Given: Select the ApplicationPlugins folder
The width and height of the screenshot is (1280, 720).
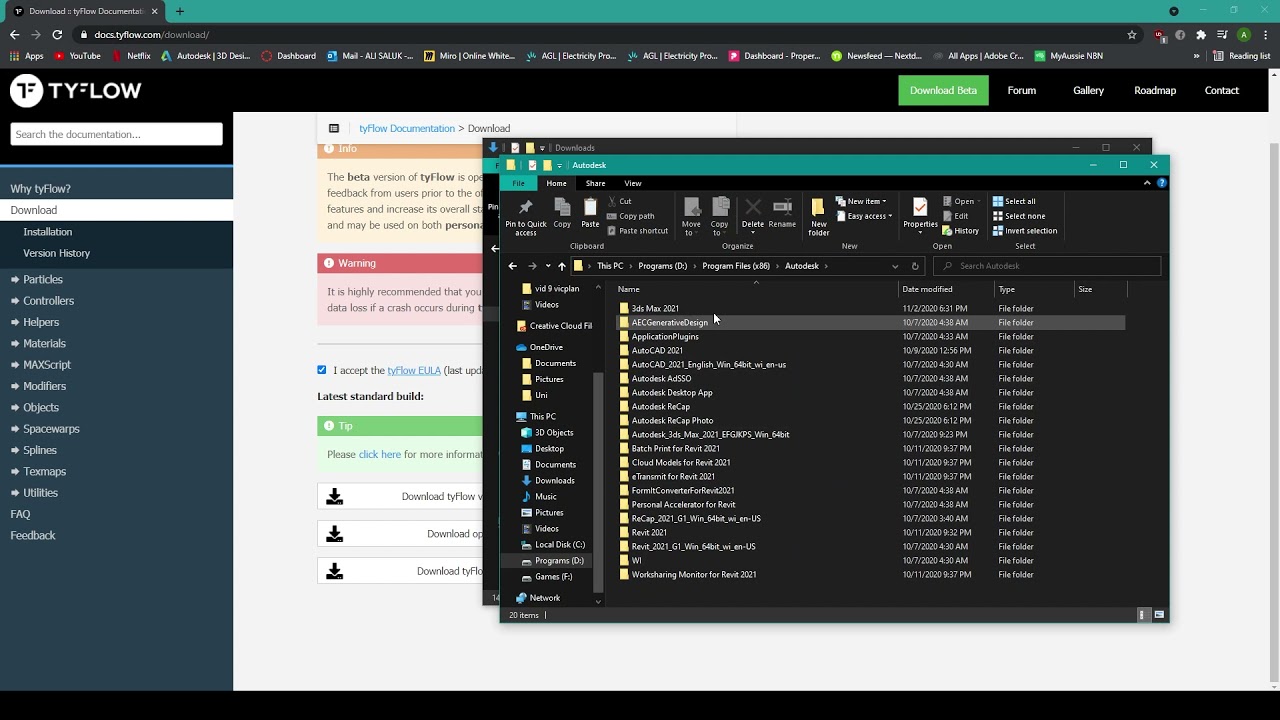Looking at the screenshot, I should (x=665, y=337).
